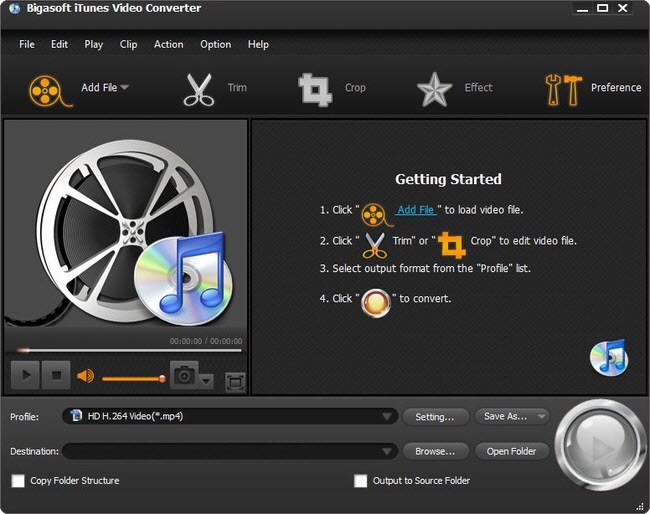Click the large round Convert button

[x=600, y=445]
